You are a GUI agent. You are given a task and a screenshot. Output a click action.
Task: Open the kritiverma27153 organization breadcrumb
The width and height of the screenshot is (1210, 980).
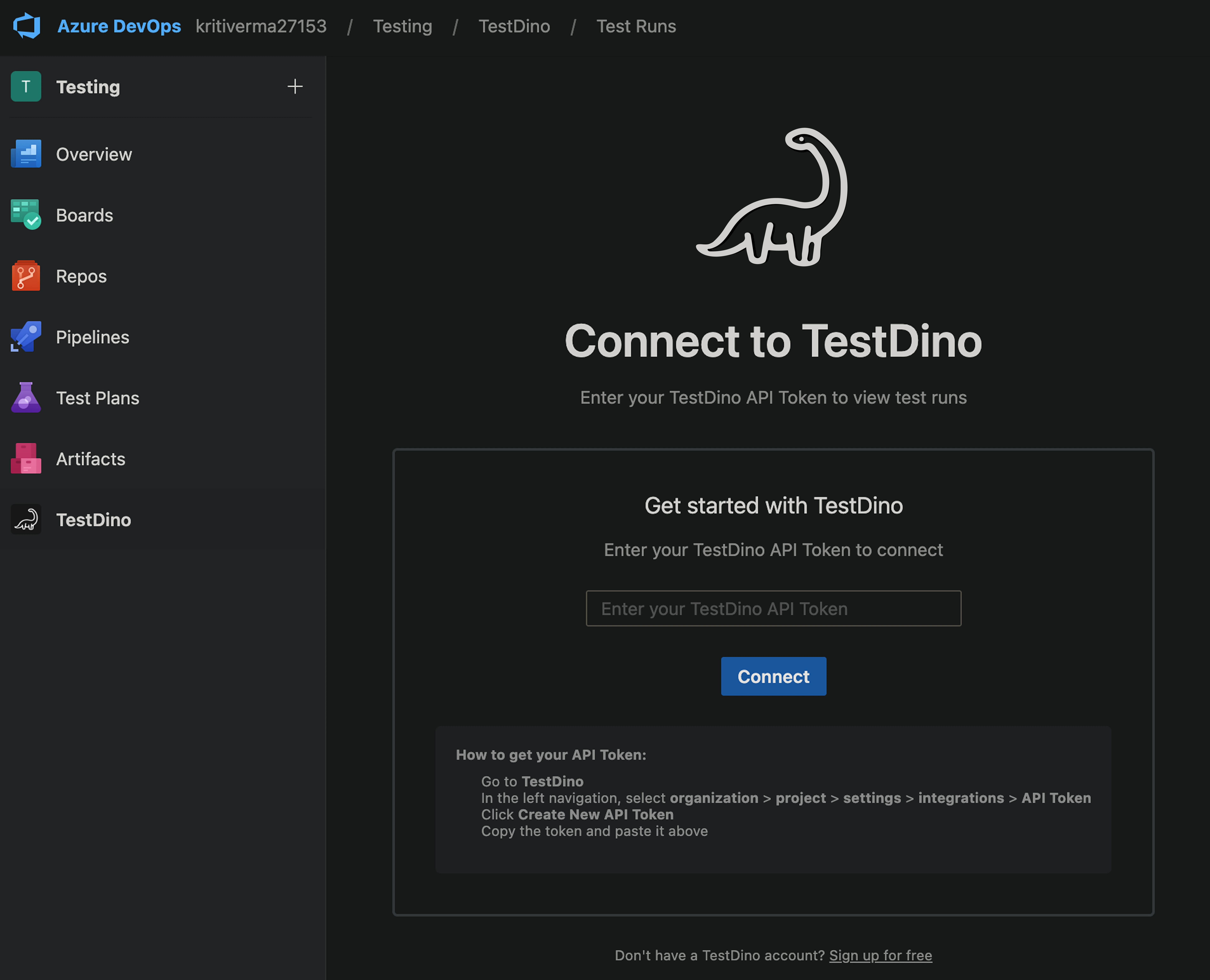pyautogui.click(x=261, y=26)
